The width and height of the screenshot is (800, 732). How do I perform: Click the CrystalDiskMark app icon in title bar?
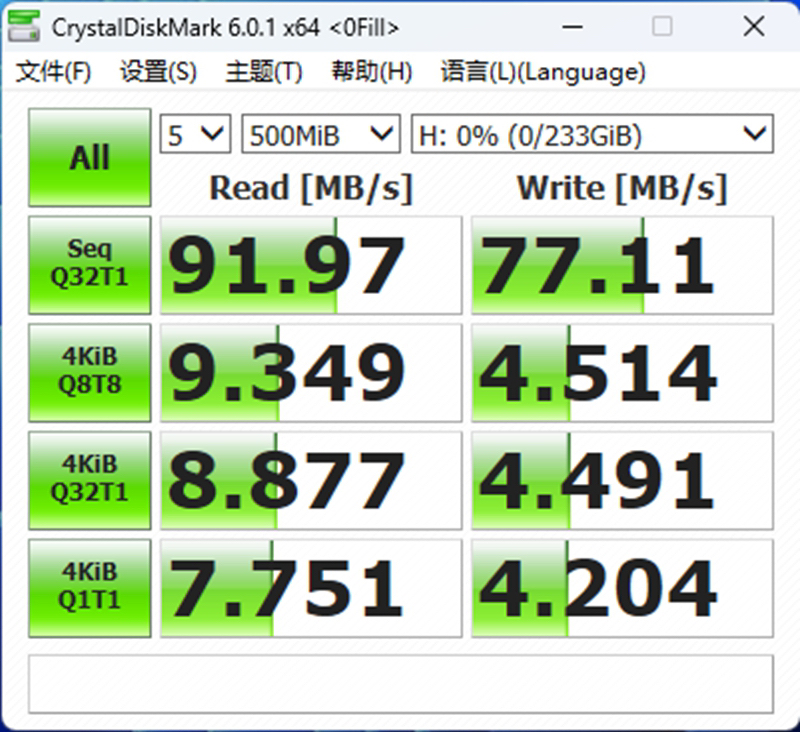24,27
